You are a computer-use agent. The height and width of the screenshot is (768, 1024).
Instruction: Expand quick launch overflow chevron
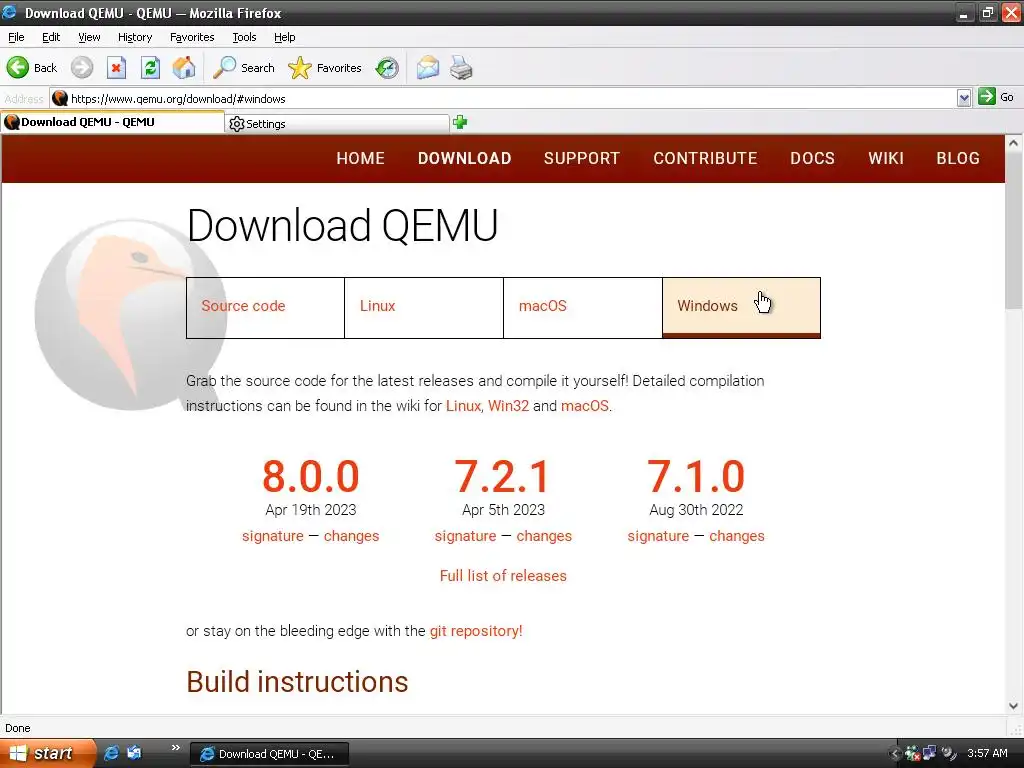point(176,748)
